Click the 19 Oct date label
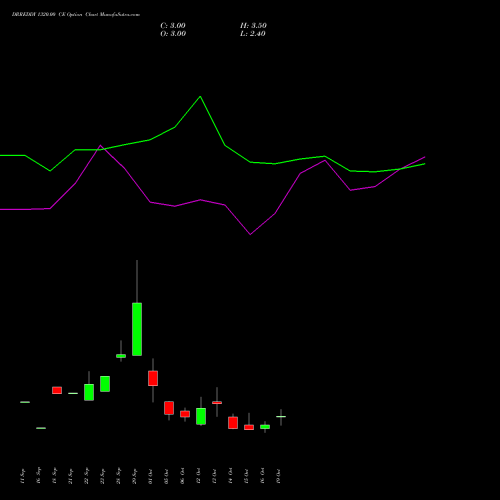Screen dimensions: 500x500 pos(279,476)
